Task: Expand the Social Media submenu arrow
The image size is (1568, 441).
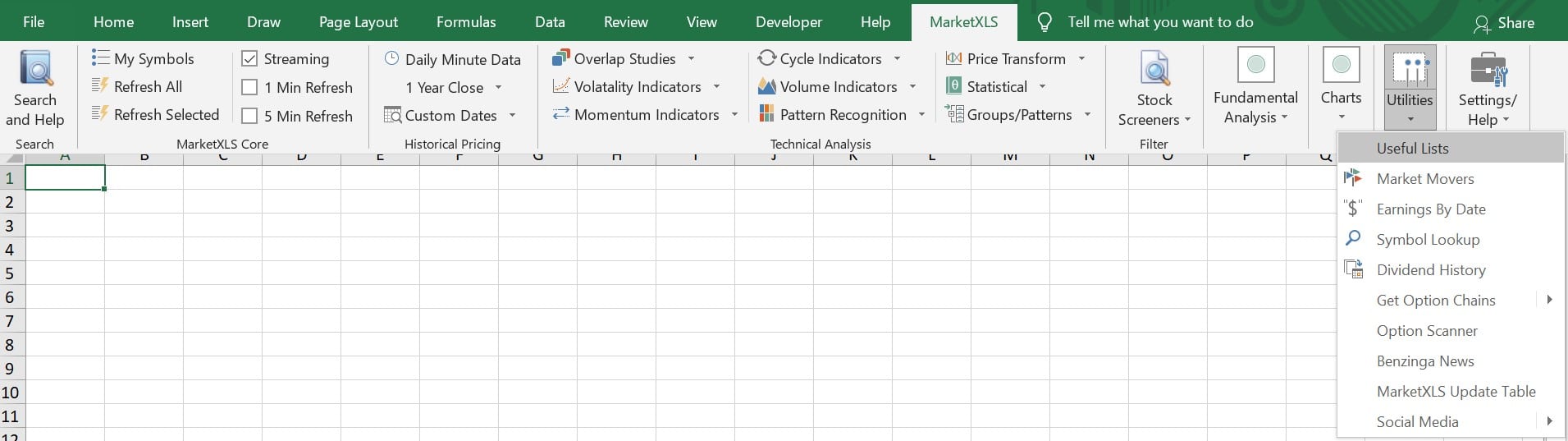Action: point(1549,421)
